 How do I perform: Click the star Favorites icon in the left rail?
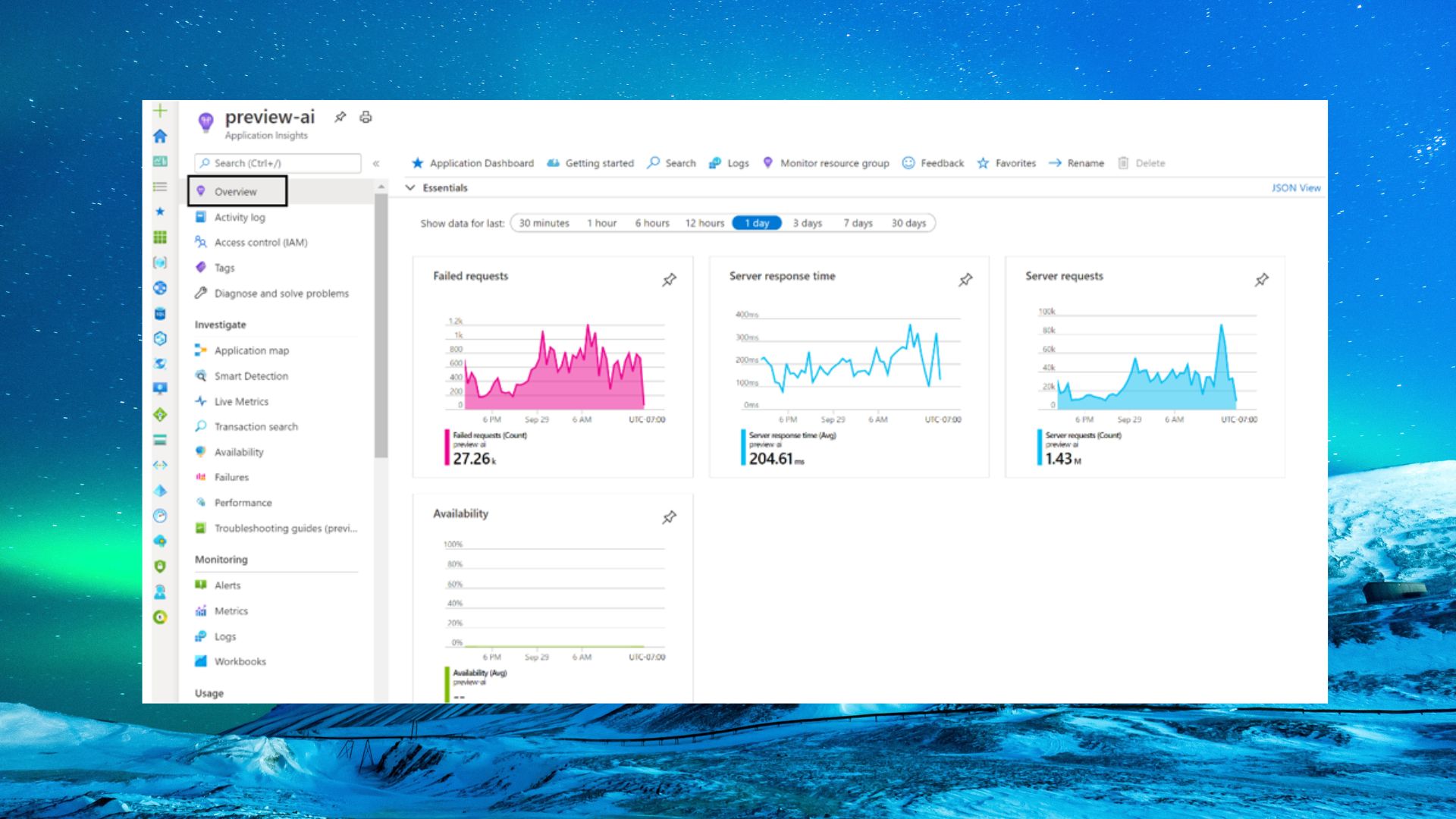(160, 212)
